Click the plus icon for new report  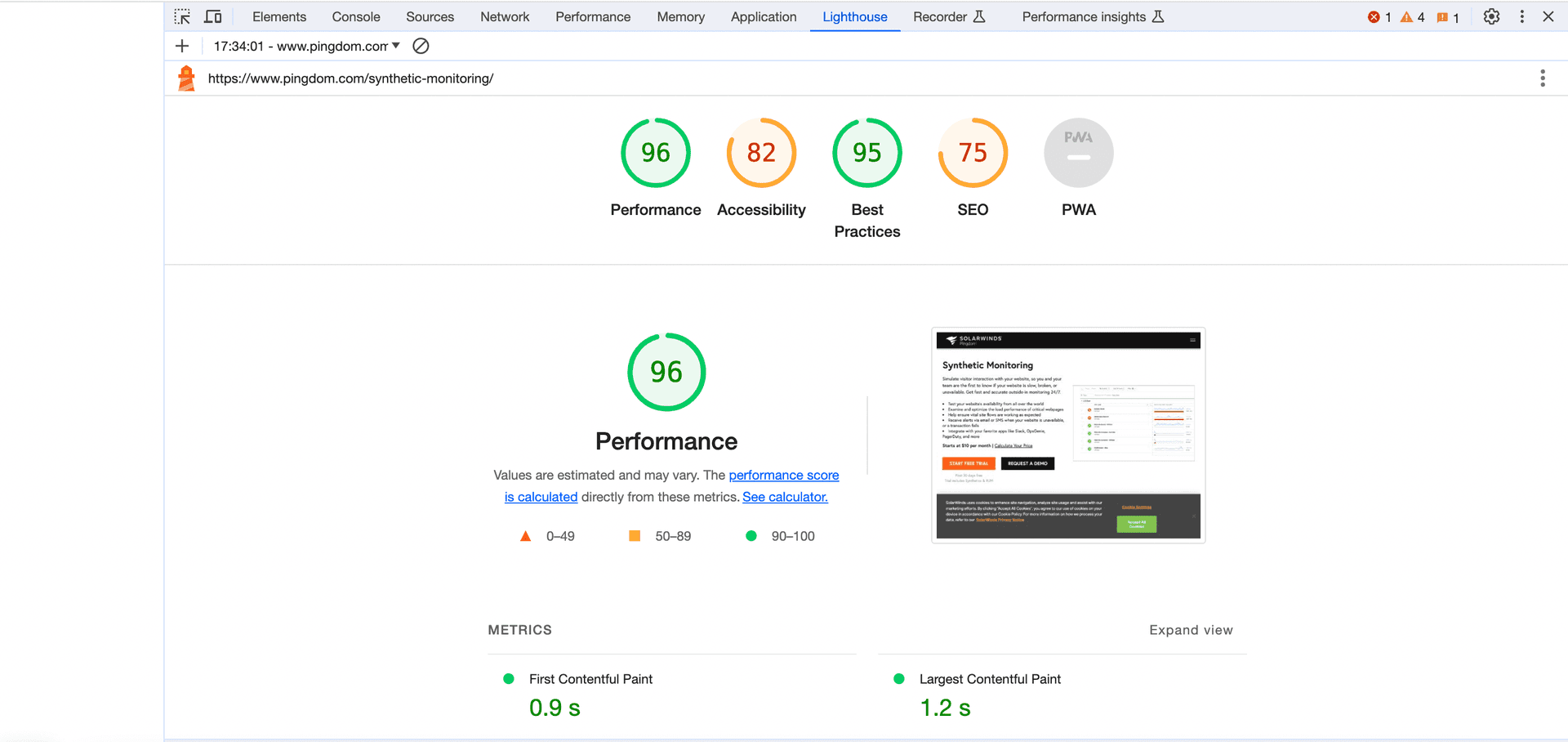[x=182, y=47]
